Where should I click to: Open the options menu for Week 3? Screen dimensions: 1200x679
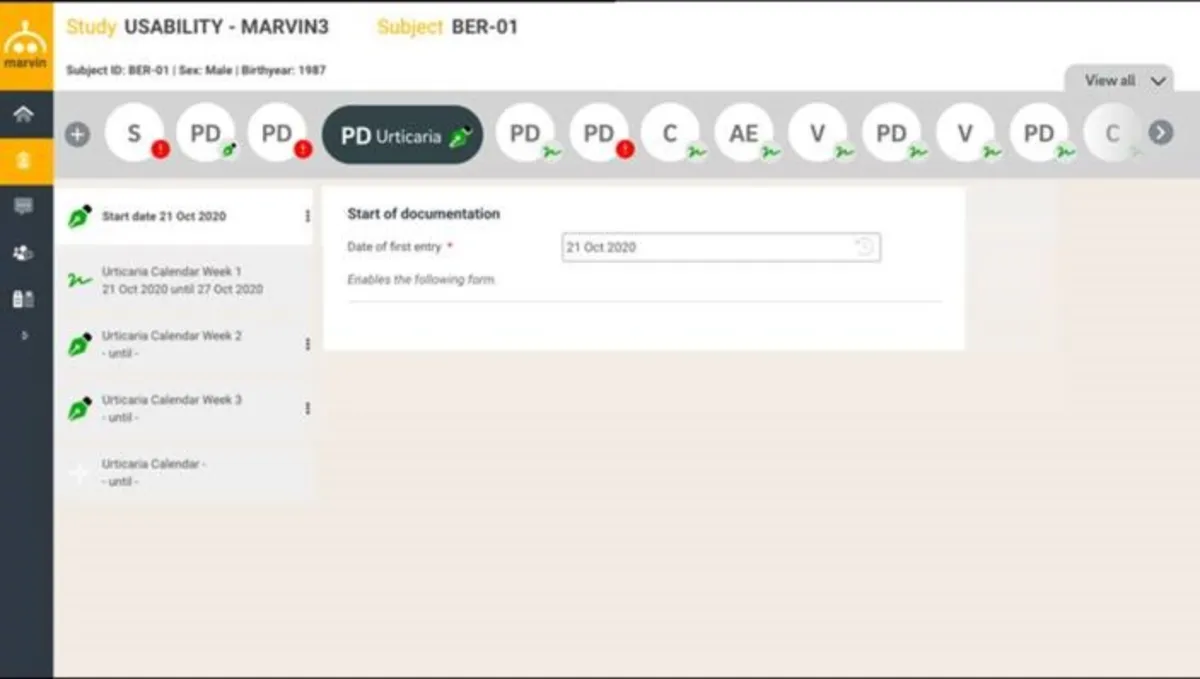(307, 408)
